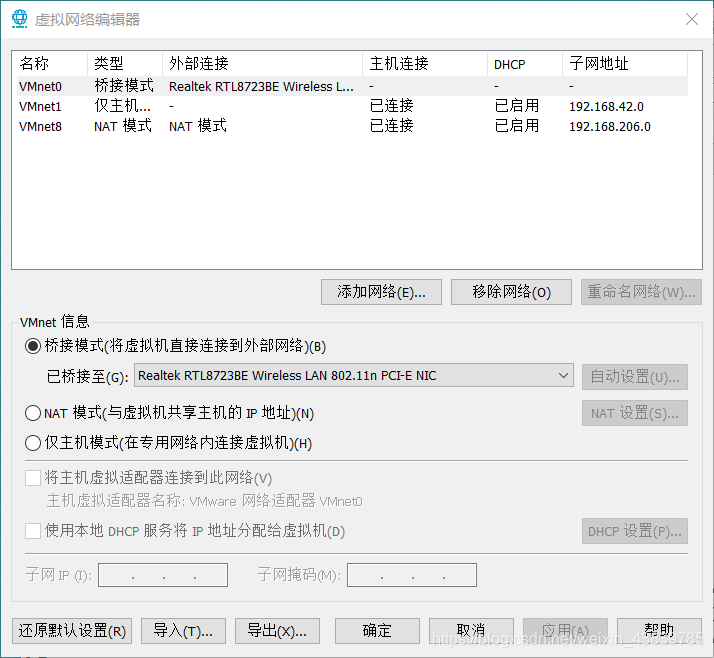Click 自动设置(U) button

(635, 377)
